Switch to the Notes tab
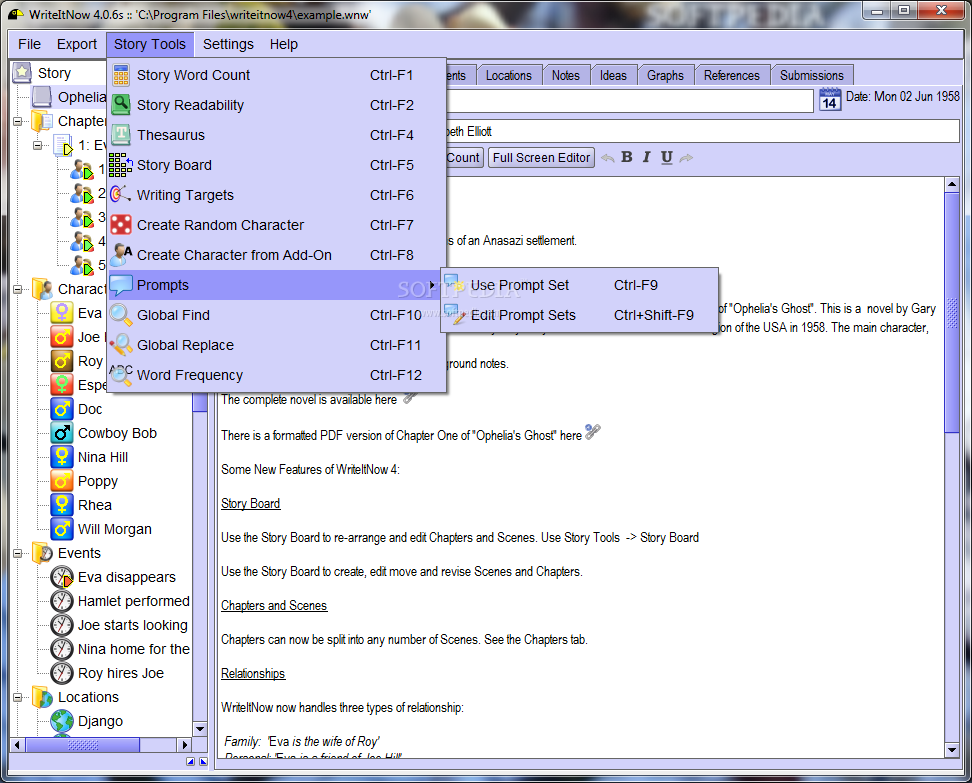This screenshot has height=783, width=972. [x=566, y=75]
